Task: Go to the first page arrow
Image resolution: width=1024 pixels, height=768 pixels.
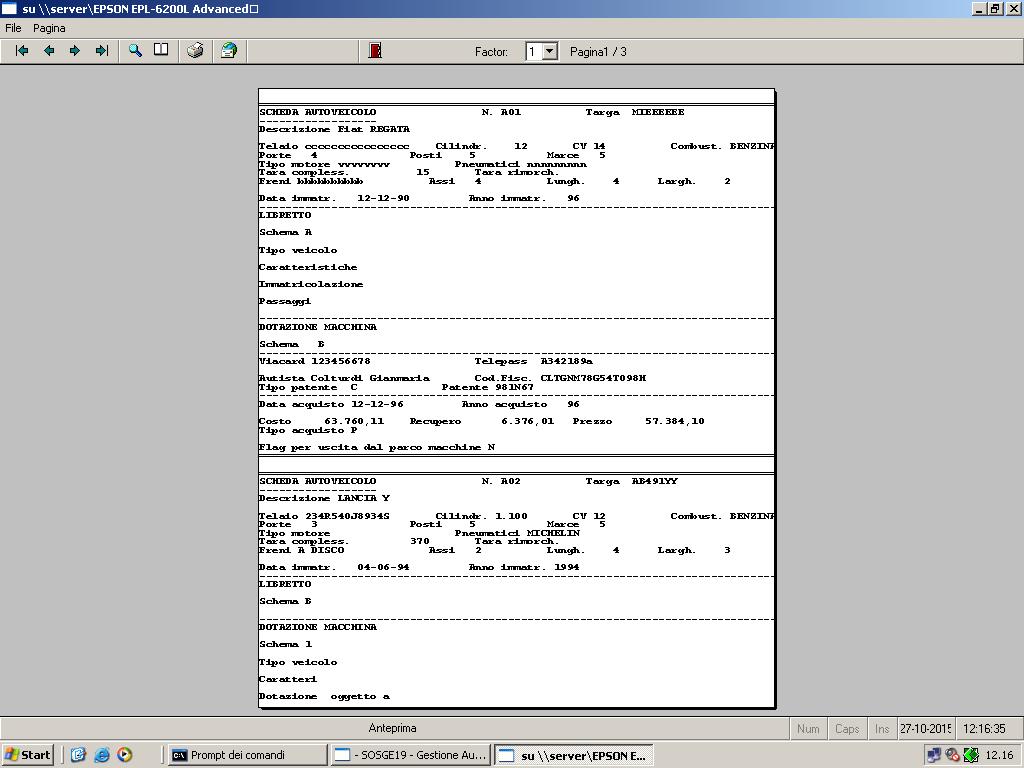Action: (x=22, y=51)
